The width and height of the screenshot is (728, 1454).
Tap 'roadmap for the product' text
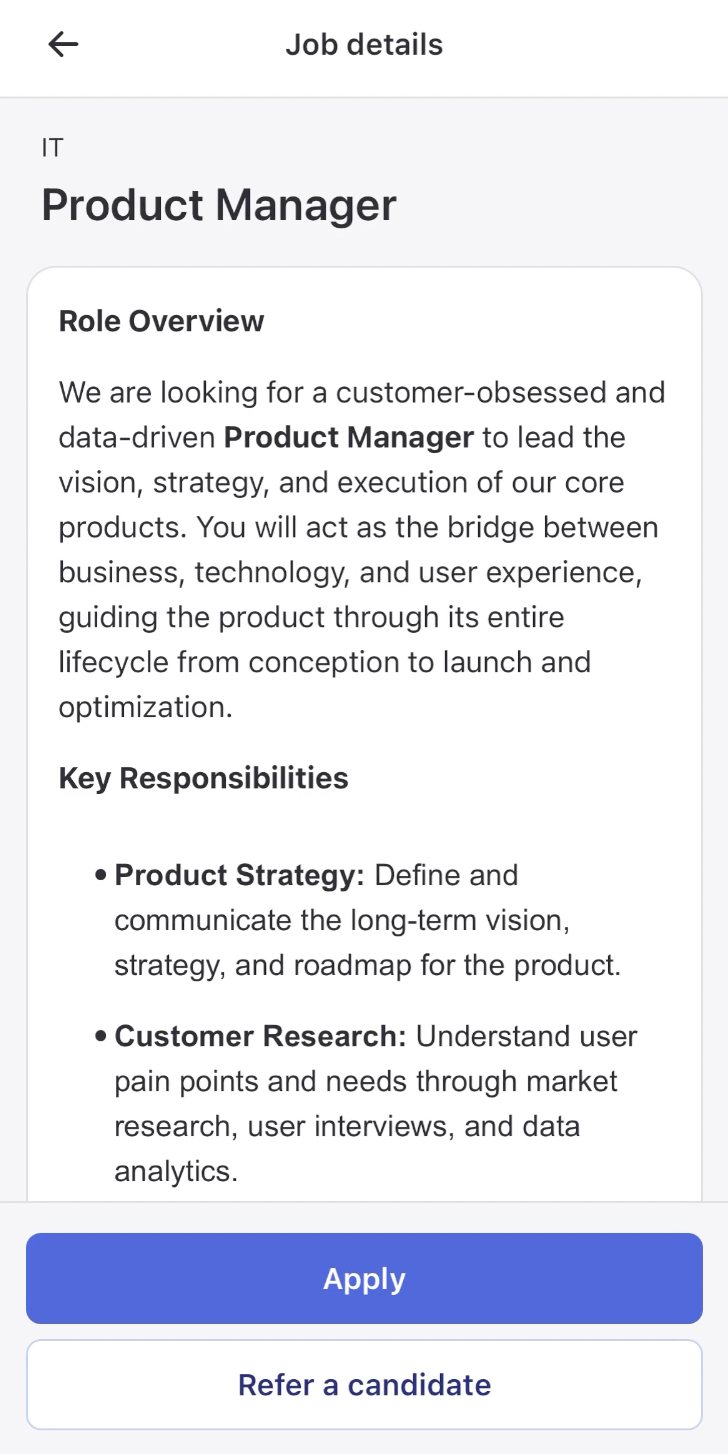(x=457, y=965)
